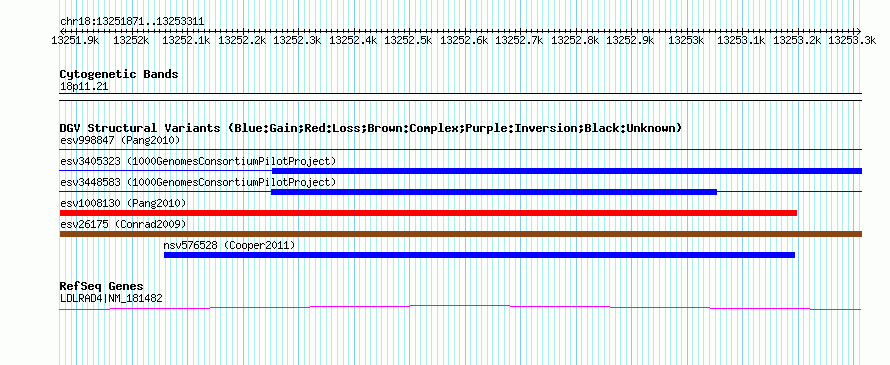Click the 13251.9k ruler tick label
The height and width of the screenshot is (365, 890).
pos(76,40)
